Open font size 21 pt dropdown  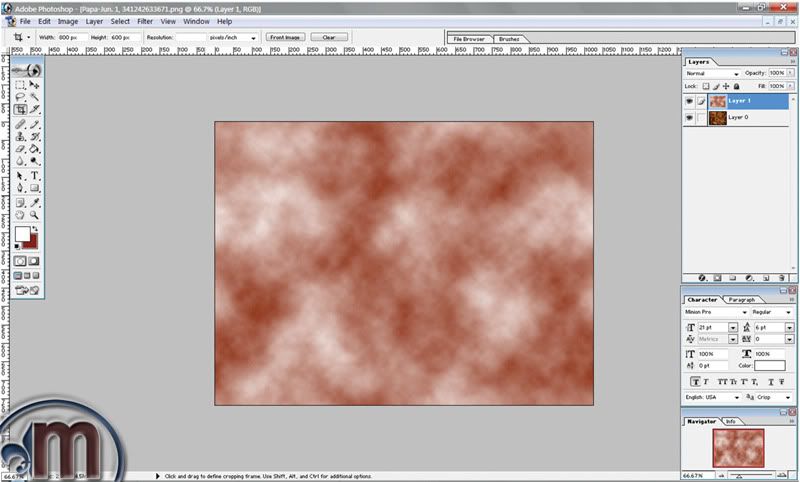pyautogui.click(x=733, y=327)
